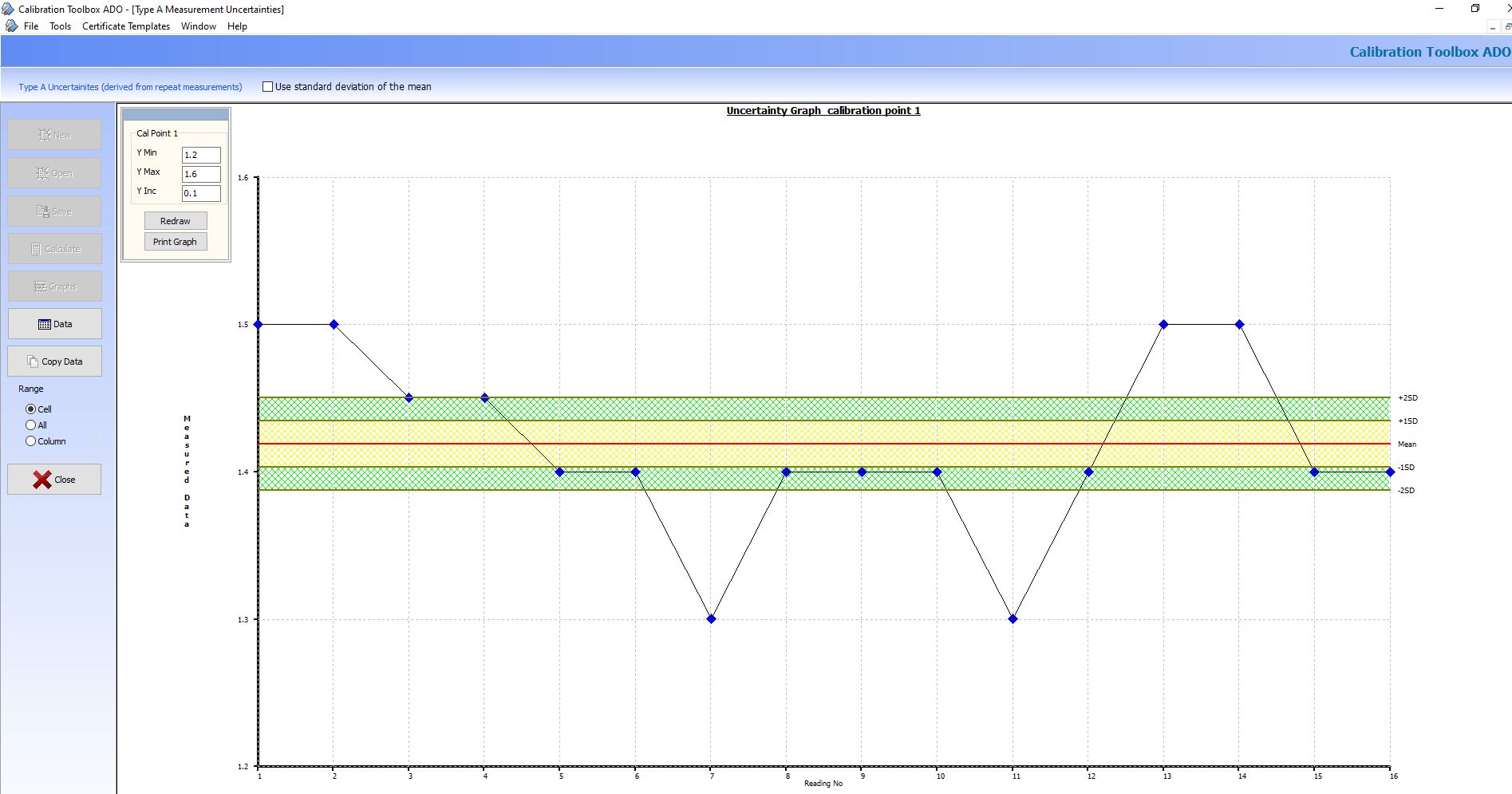This screenshot has width=1512, height=794.
Task: Select the All range radio option
Action: pos(31,425)
